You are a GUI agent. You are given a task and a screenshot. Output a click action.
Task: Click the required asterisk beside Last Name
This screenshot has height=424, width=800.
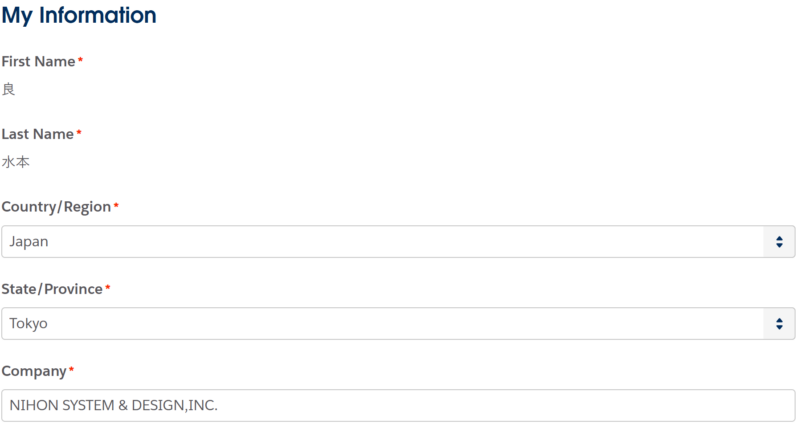79,133
